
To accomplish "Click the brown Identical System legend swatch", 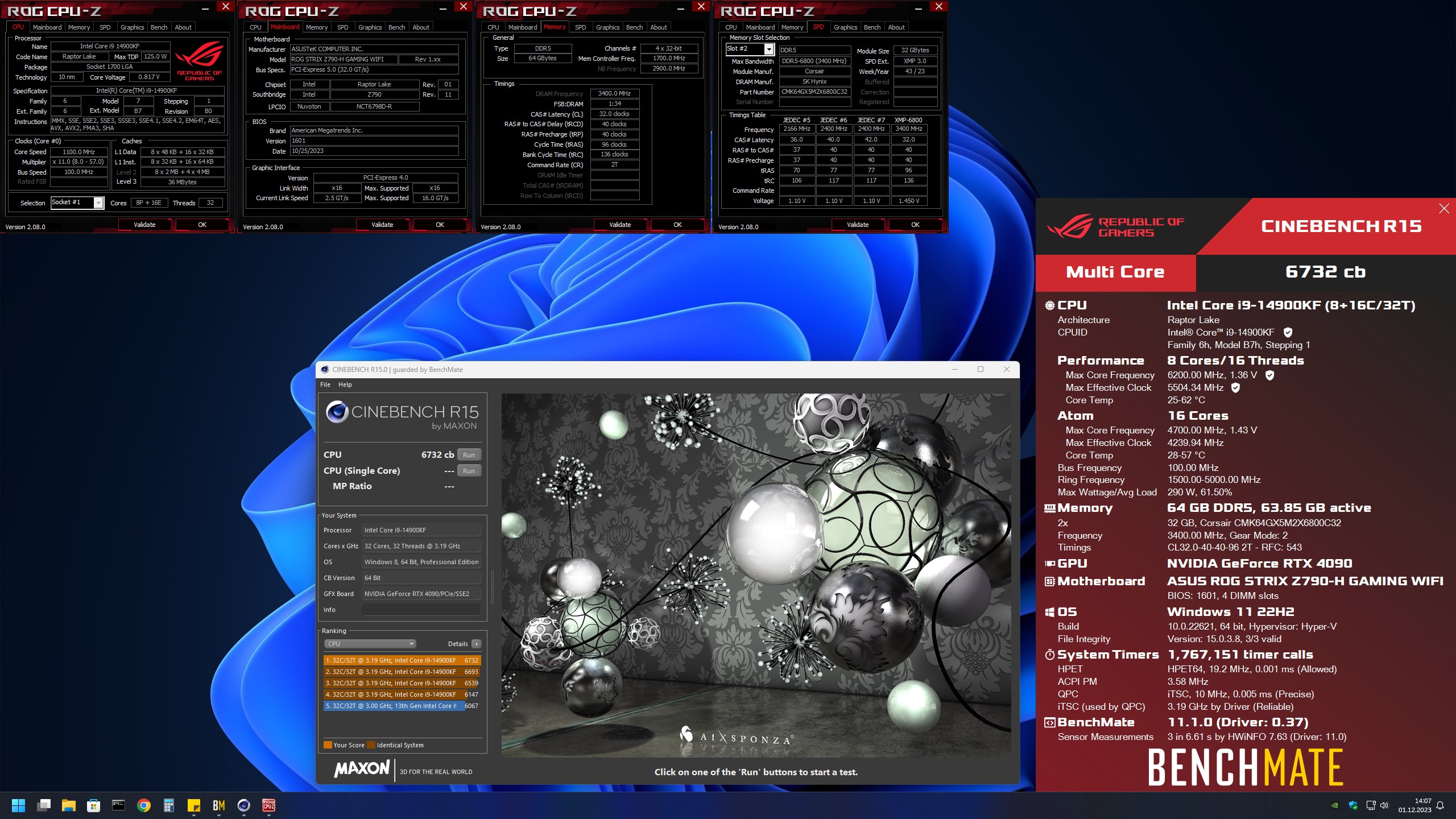I will (371, 745).
